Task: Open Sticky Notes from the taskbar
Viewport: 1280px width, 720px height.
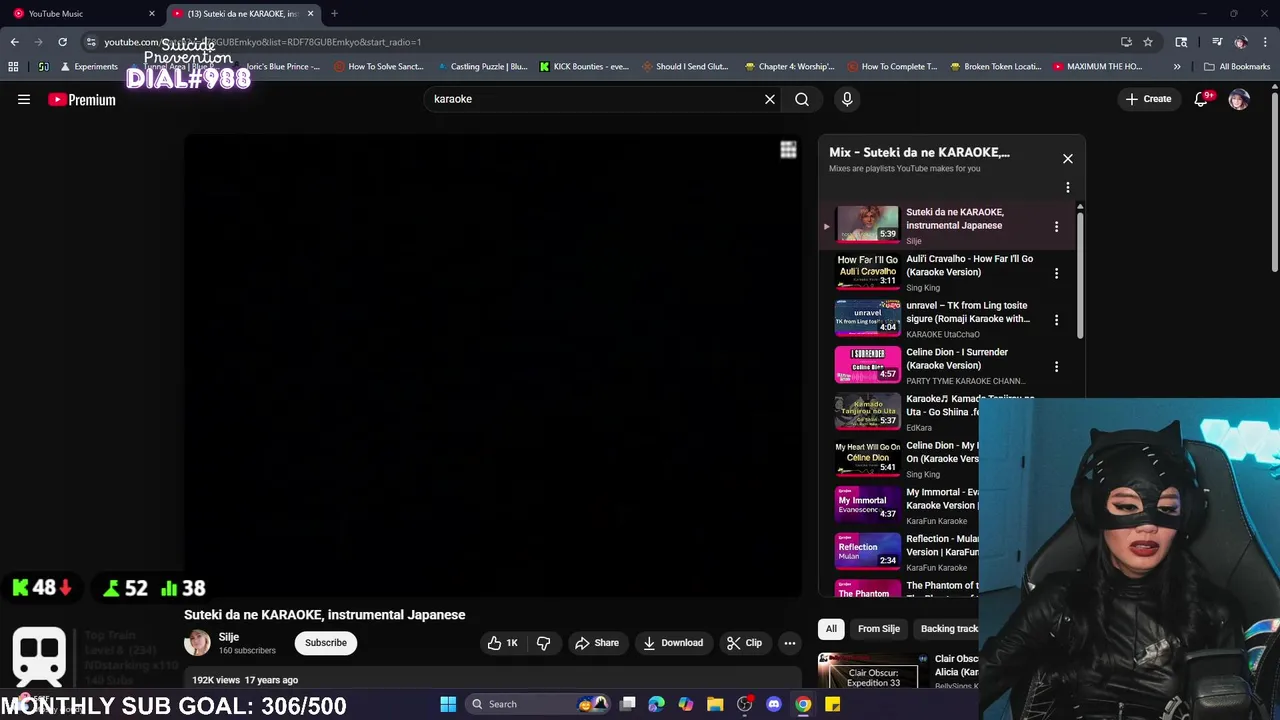Action: 832,704
